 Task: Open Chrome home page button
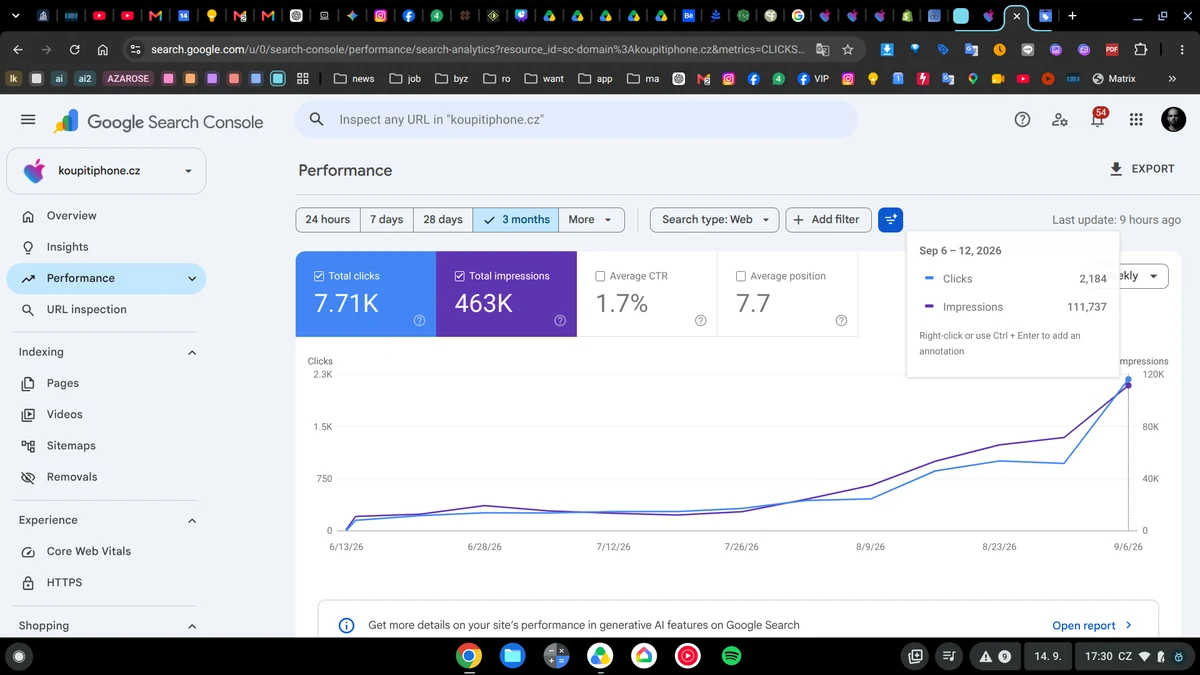(x=103, y=49)
